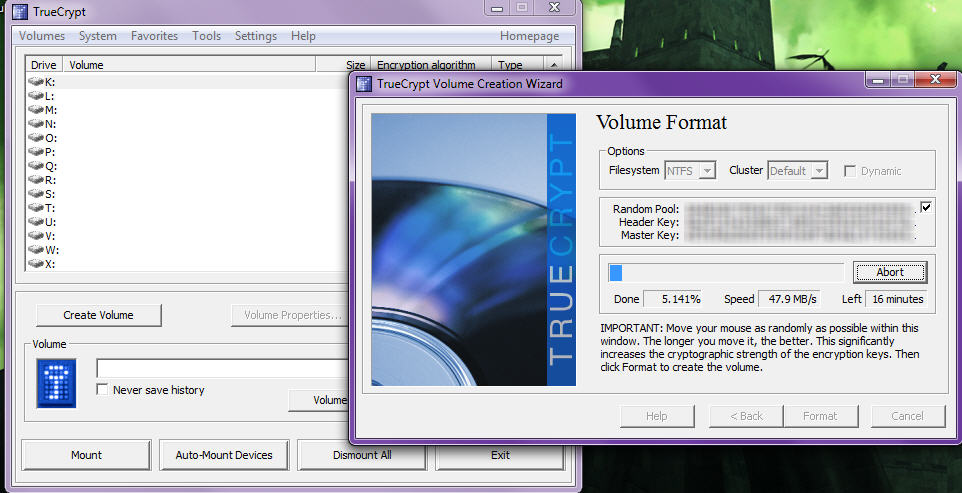Click the wizard Format button
Viewport: 962px width, 493px height.
click(x=820, y=416)
